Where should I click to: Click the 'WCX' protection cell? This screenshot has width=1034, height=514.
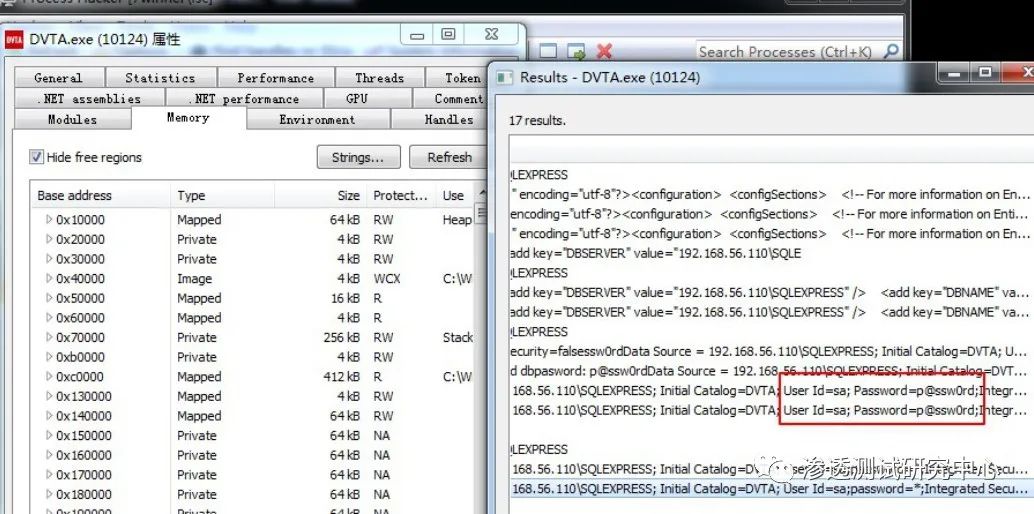click(x=387, y=278)
